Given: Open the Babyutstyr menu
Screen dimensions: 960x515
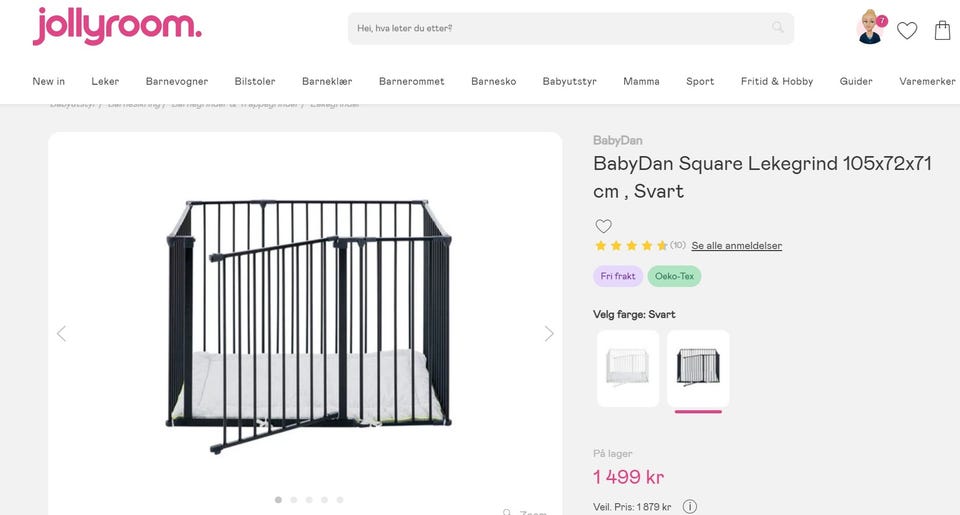Looking at the screenshot, I should click(x=569, y=81).
